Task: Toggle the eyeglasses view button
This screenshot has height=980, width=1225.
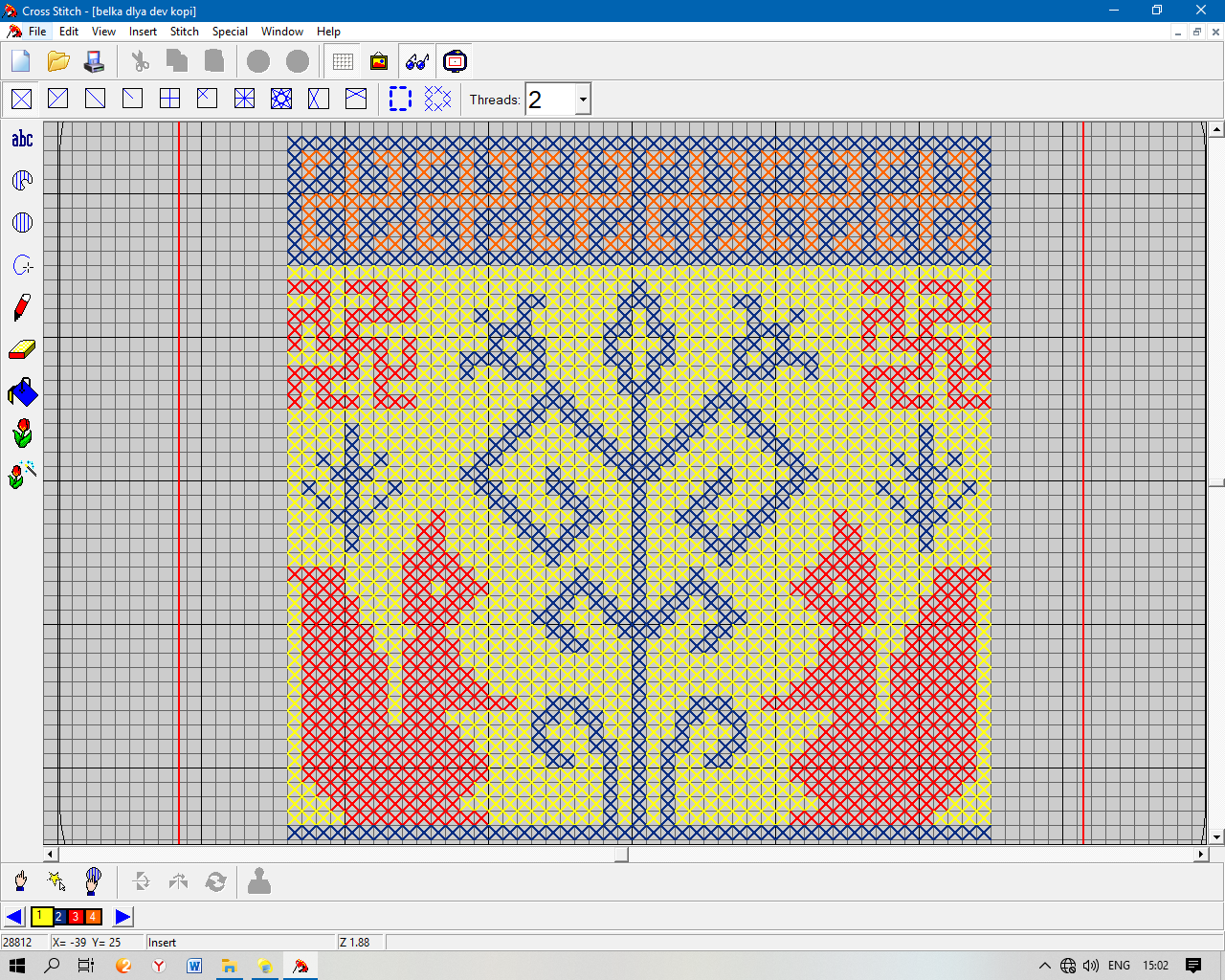Action: tap(417, 62)
